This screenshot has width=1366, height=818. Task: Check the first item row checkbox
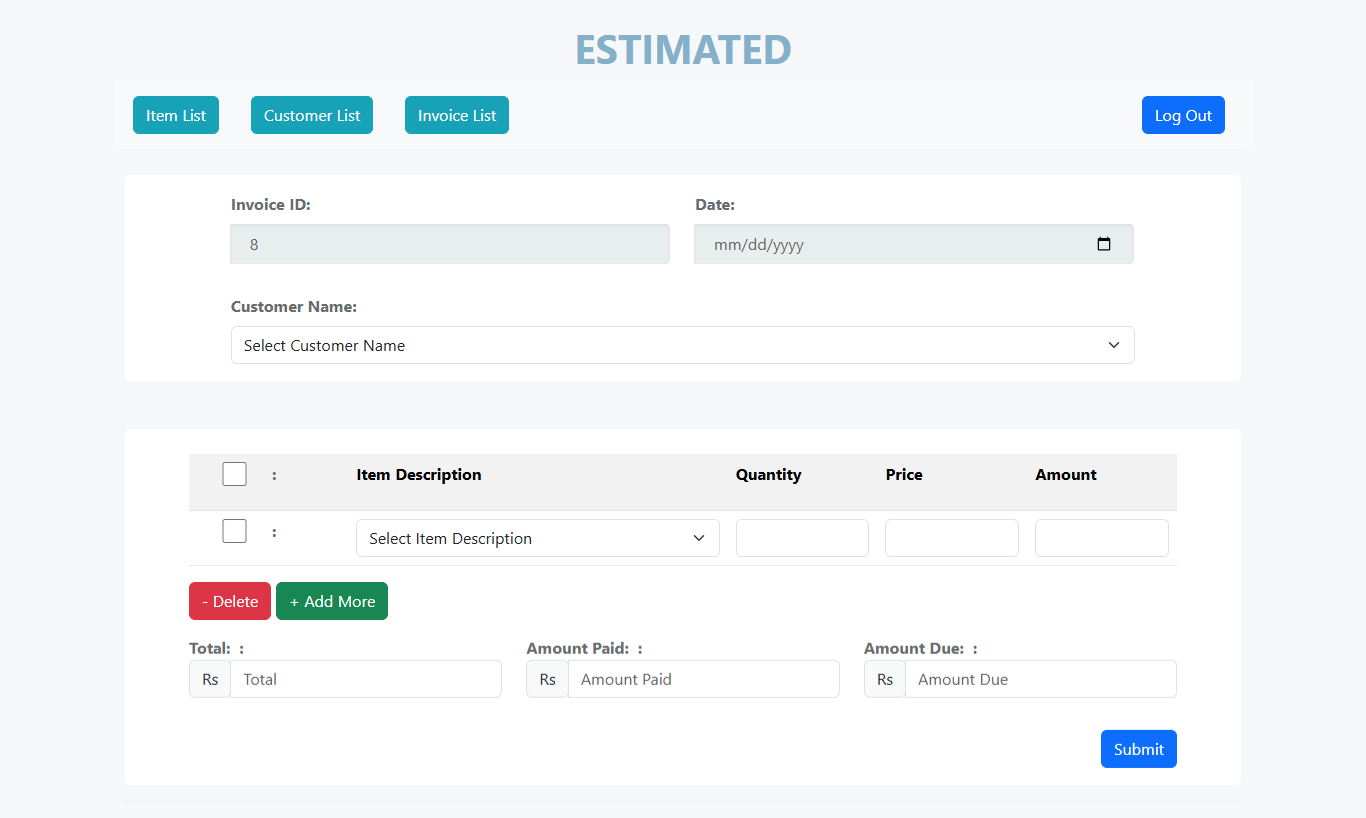[234, 531]
